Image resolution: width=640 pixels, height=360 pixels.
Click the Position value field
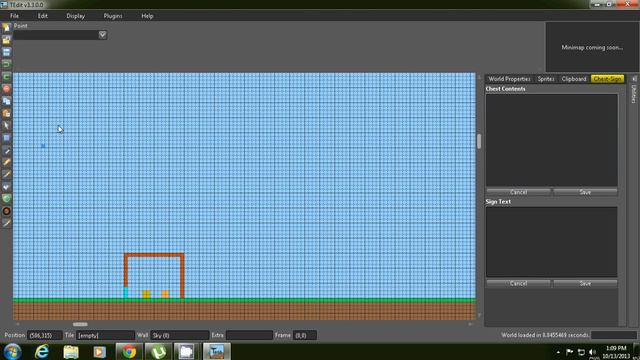coord(44,335)
